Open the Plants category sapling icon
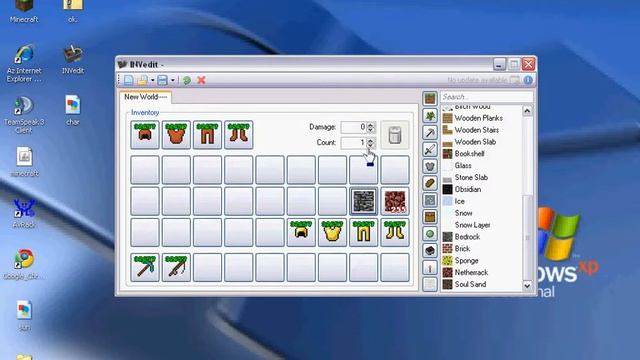 (430, 116)
